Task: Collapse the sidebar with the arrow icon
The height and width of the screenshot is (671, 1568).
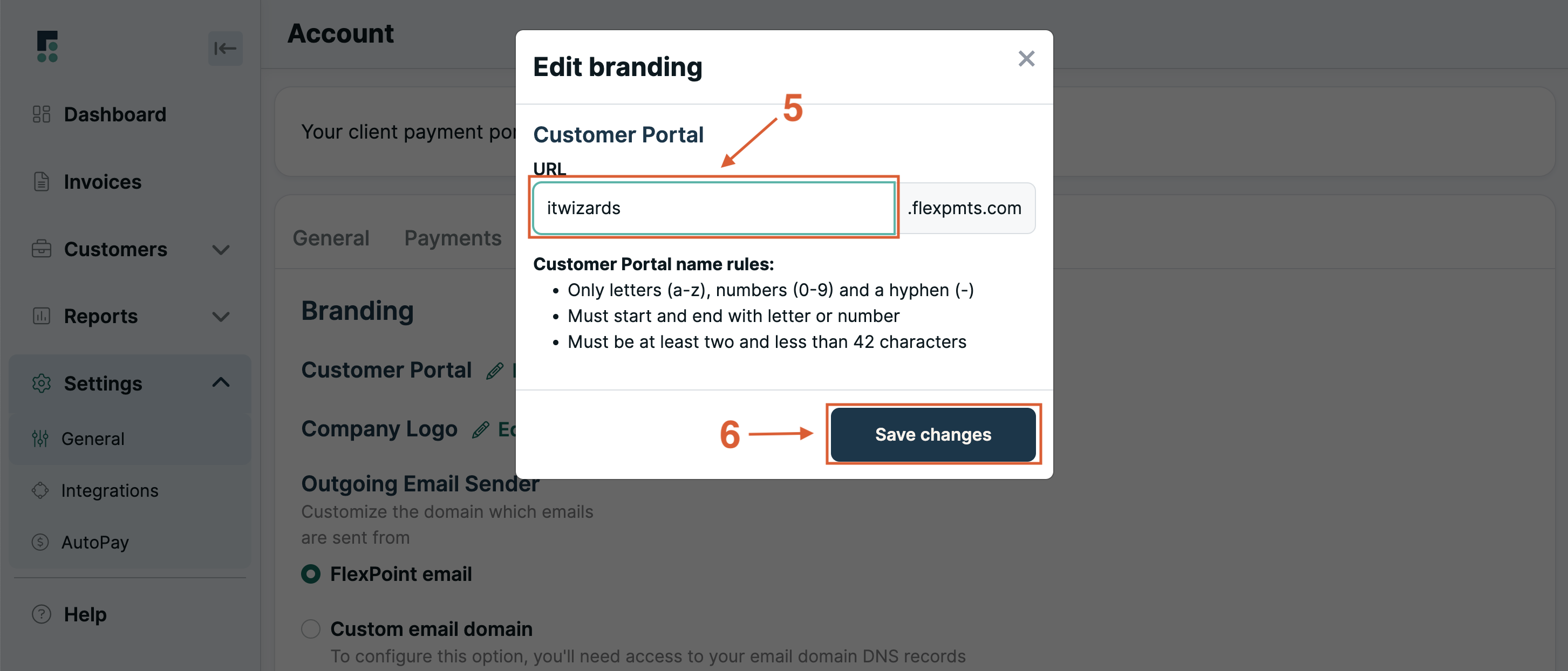Action: (225, 48)
